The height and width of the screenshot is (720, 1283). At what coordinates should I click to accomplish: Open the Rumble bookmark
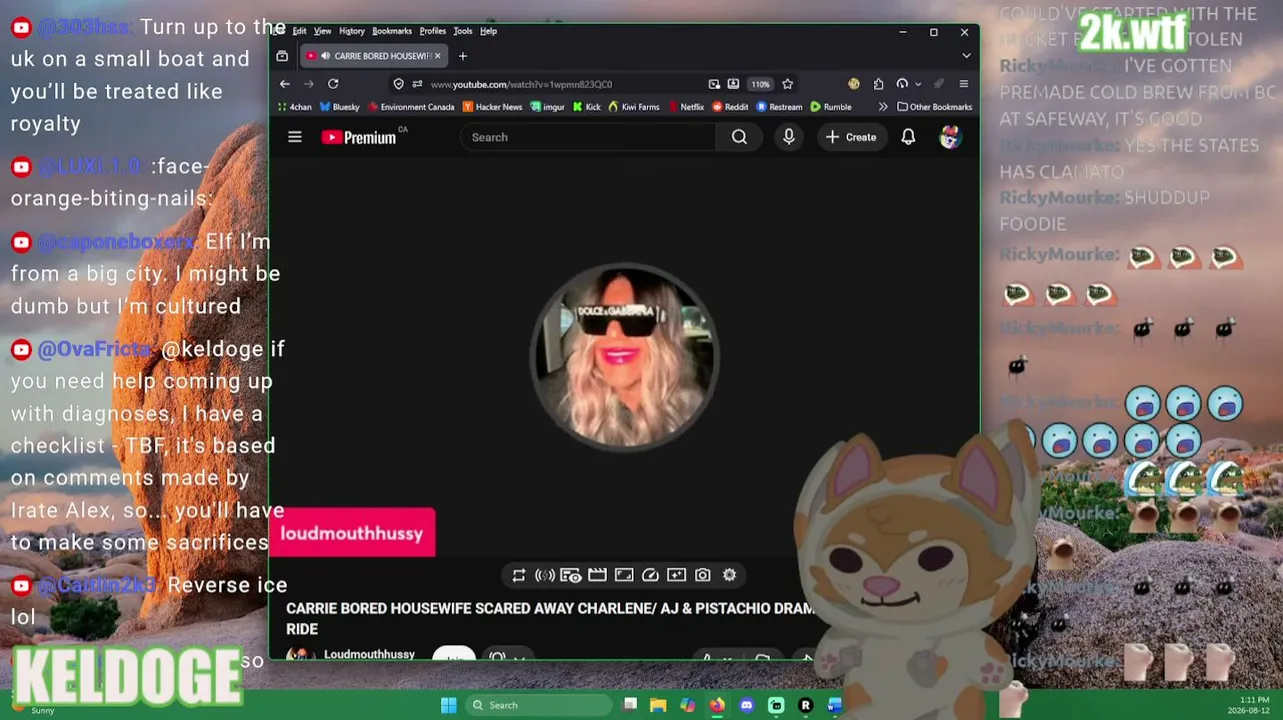pos(831,107)
